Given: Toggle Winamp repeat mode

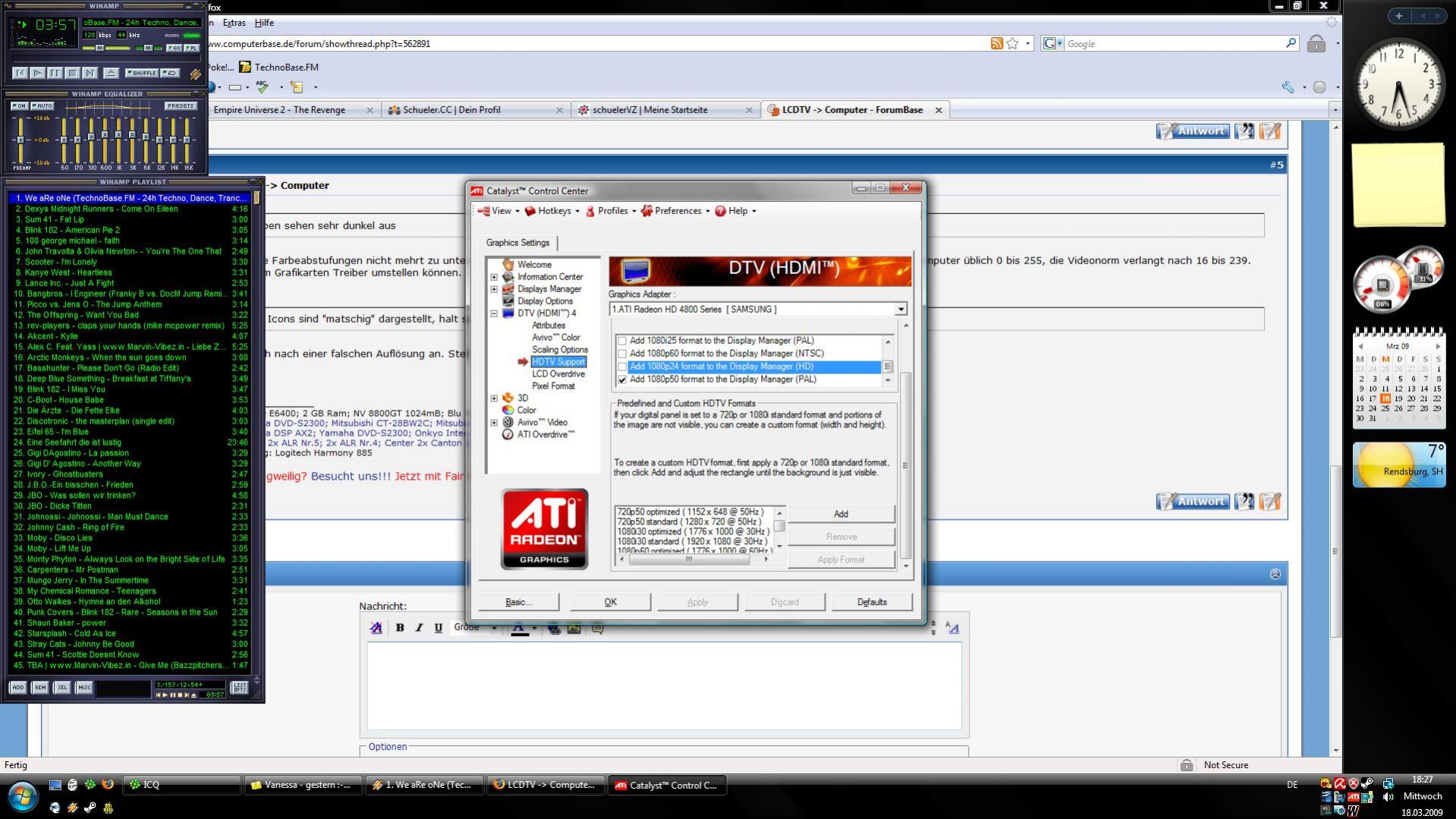Looking at the screenshot, I should pyautogui.click(x=171, y=73).
